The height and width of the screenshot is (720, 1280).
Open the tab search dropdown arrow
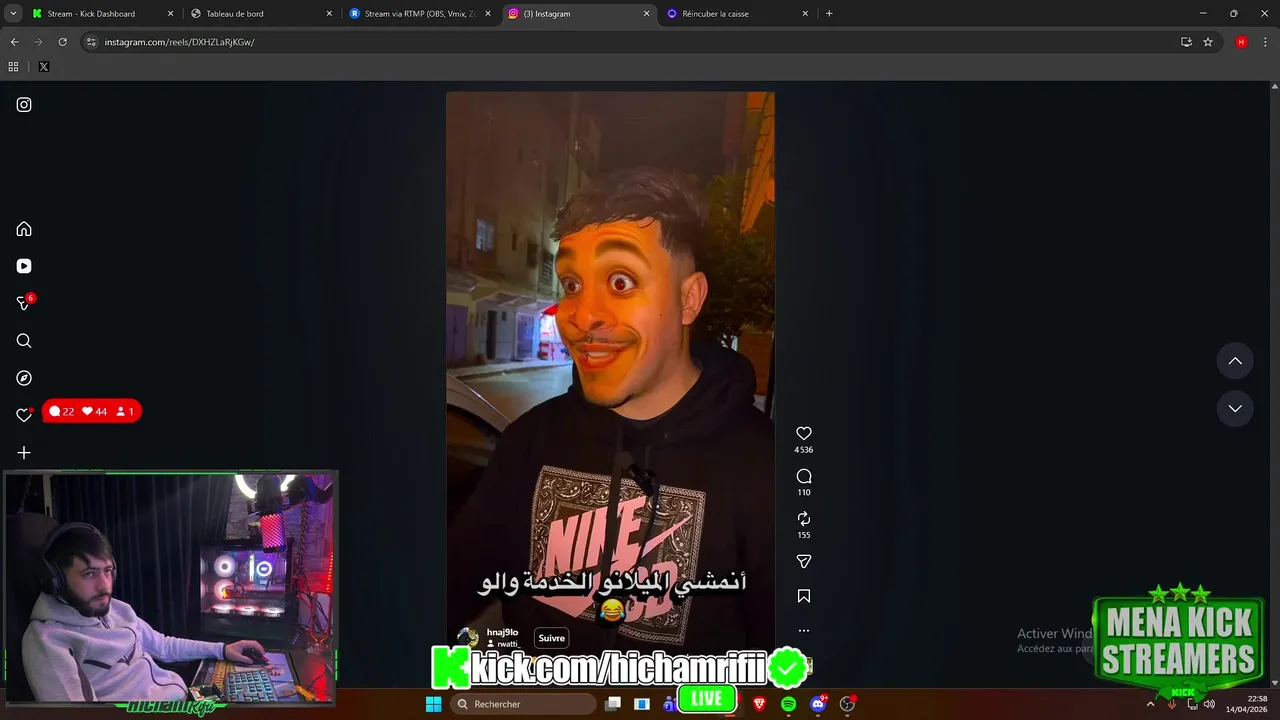click(x=13, y=14)
